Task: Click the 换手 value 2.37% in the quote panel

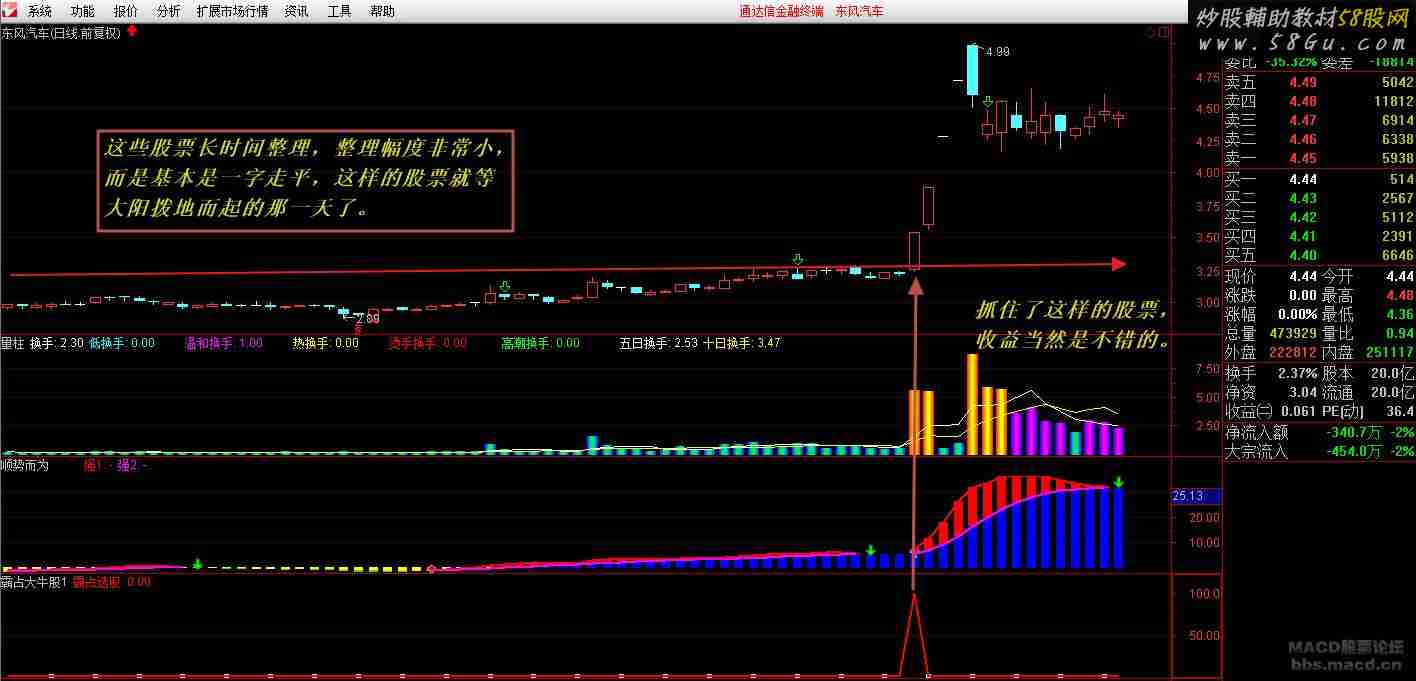Action: pyautogui.click(x=1296, y=373)
